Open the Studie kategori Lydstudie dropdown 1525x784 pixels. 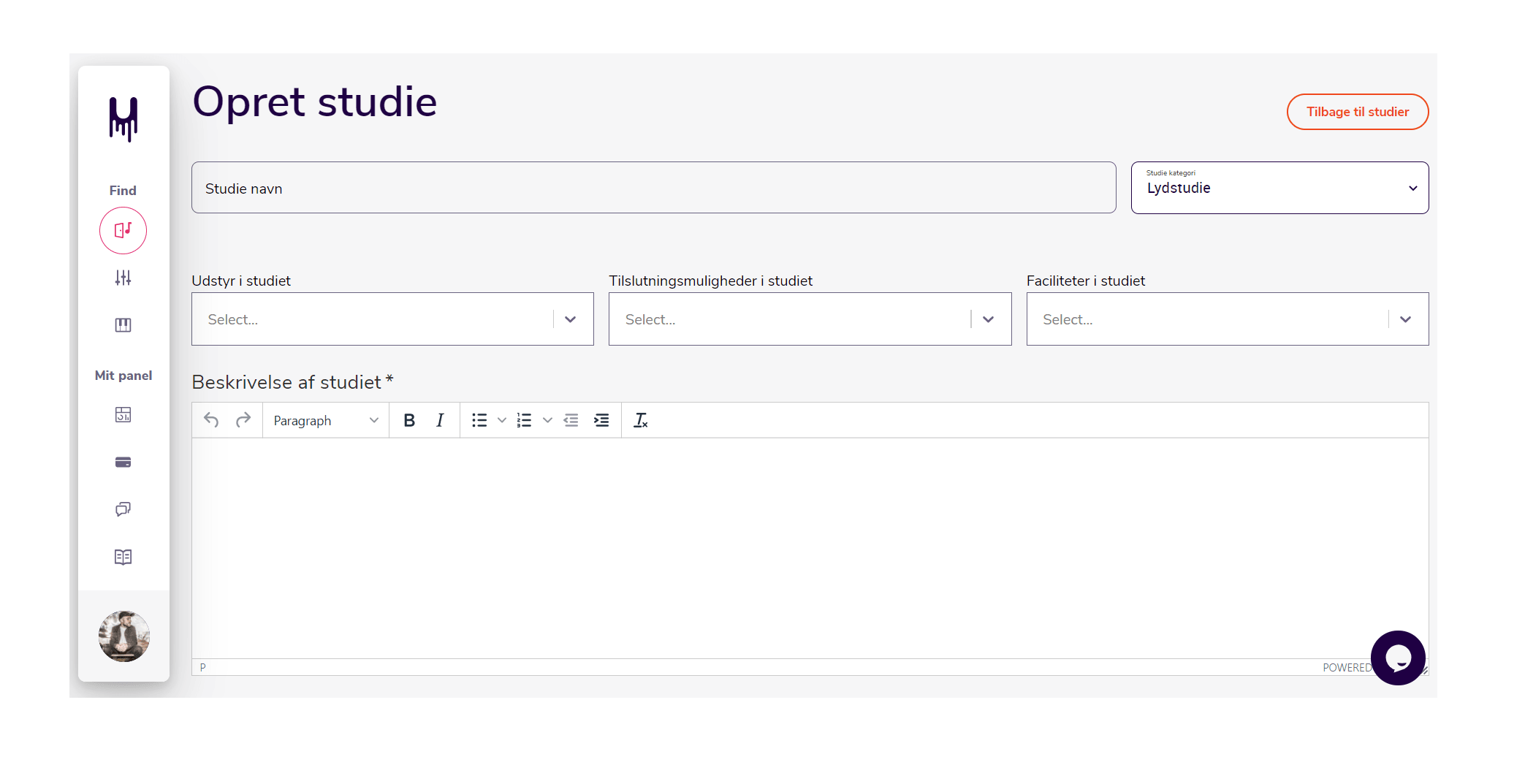point(1279,188)
